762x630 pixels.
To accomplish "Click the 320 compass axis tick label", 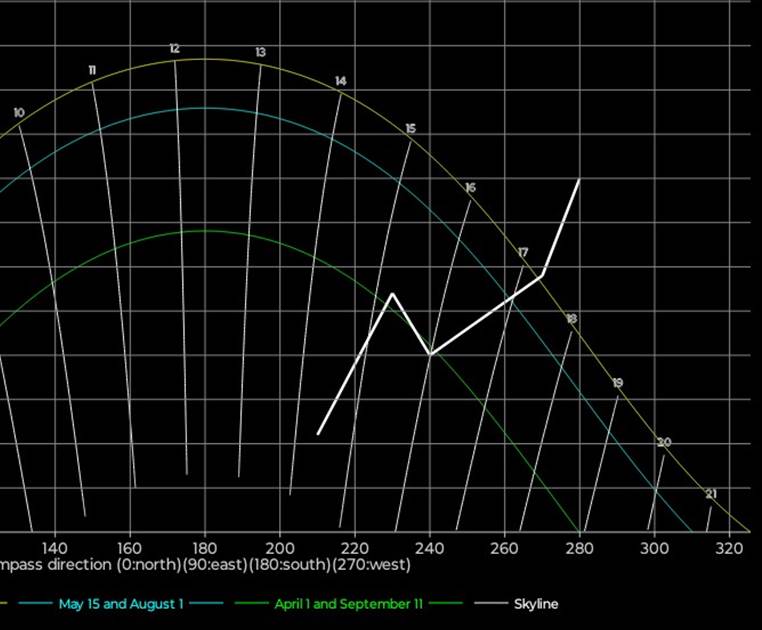I will pyautogui.click(x=729, y=549).
